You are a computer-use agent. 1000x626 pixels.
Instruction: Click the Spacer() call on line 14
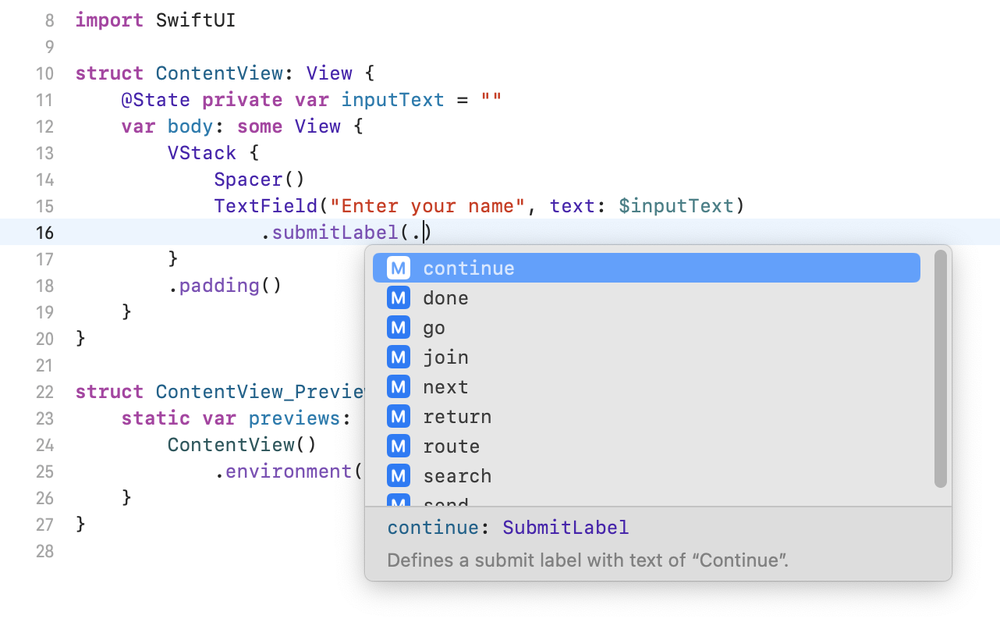(258, 180)
